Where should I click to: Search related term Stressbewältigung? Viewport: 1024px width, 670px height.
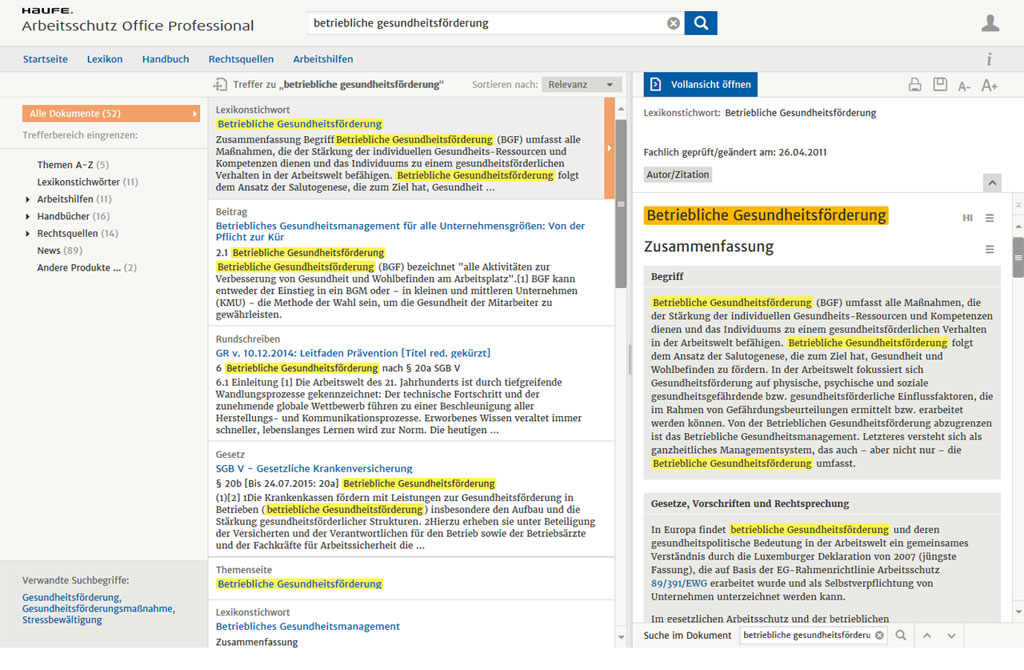[x=62, y=619]
